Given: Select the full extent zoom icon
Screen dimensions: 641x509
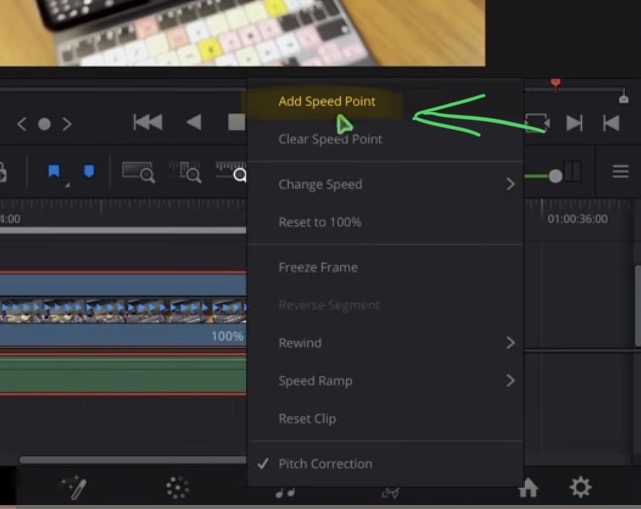Looking at the screenshot, I should point(138,172).
